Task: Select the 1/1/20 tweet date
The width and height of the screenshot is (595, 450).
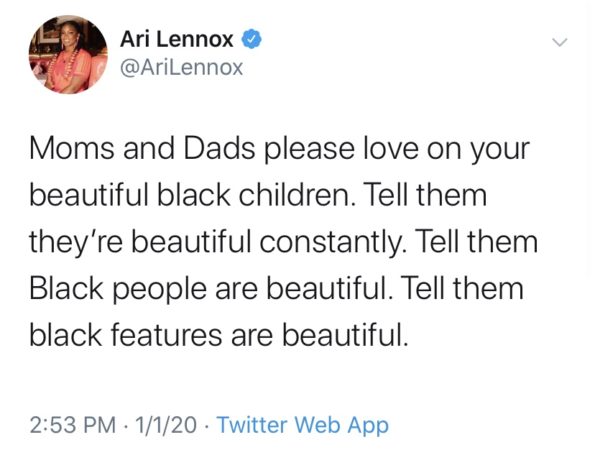Action: pos(165,425)
